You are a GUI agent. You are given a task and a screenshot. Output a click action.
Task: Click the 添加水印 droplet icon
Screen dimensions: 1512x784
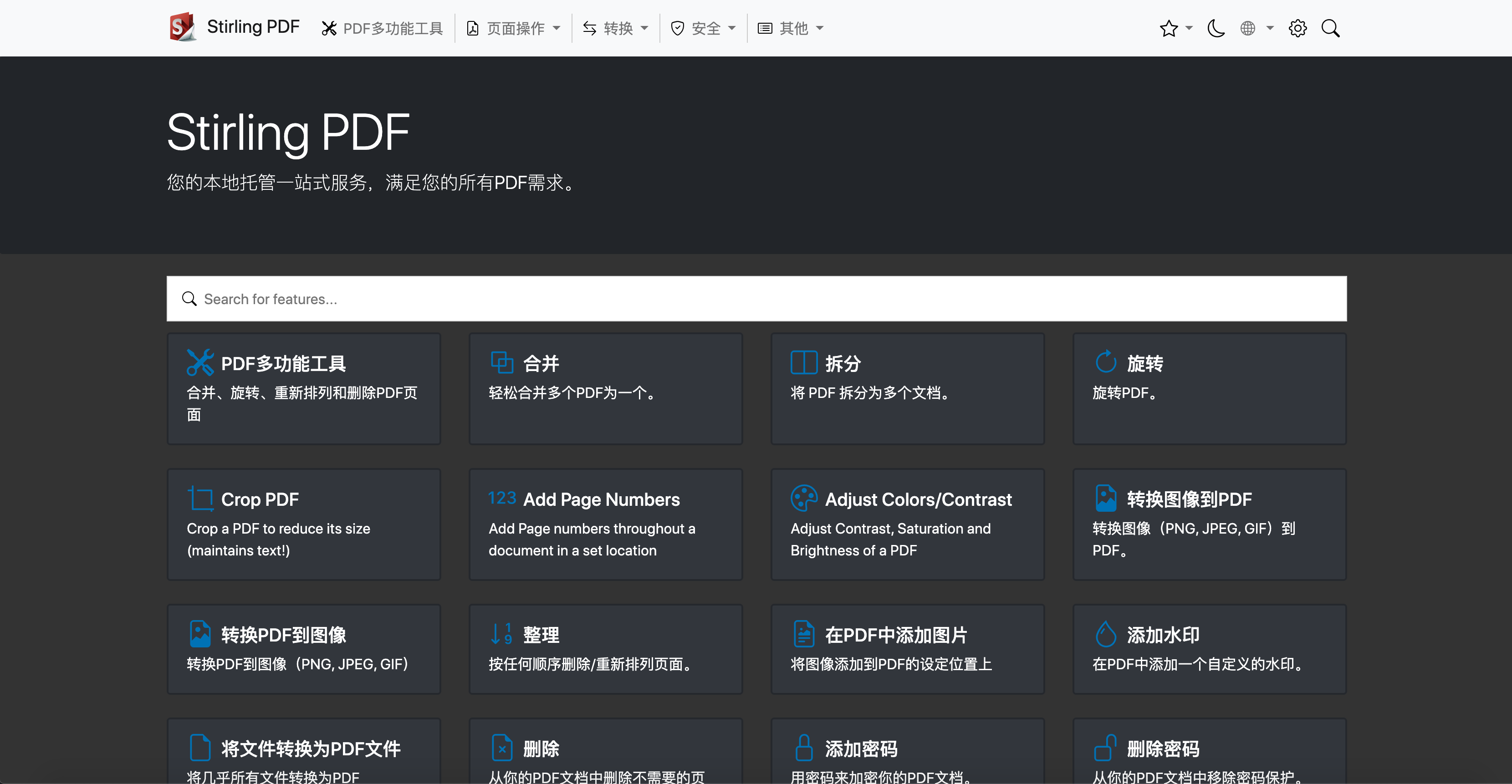[x=1106, y=634]
